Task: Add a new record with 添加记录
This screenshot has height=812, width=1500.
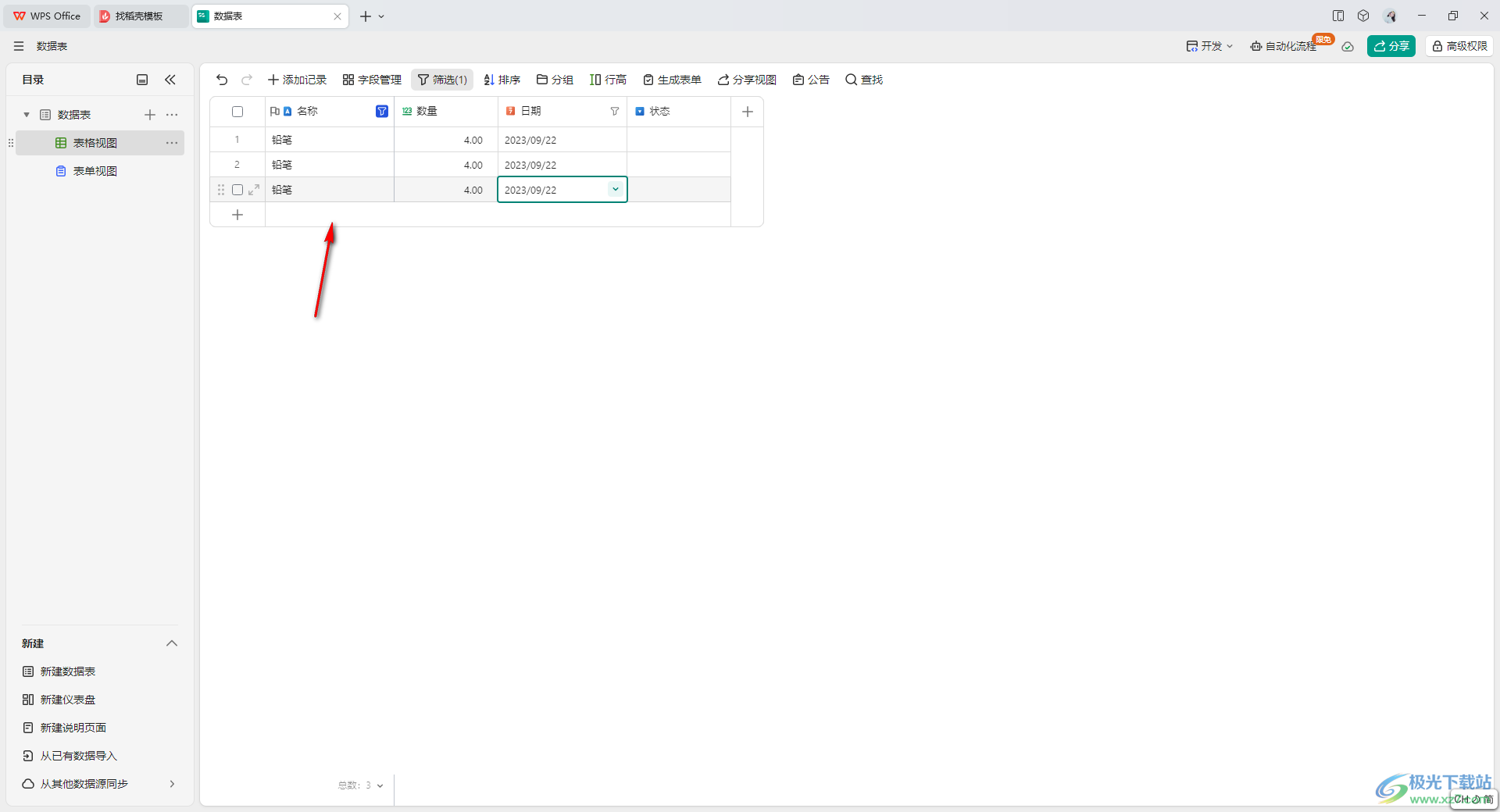Action: point(297,80)
